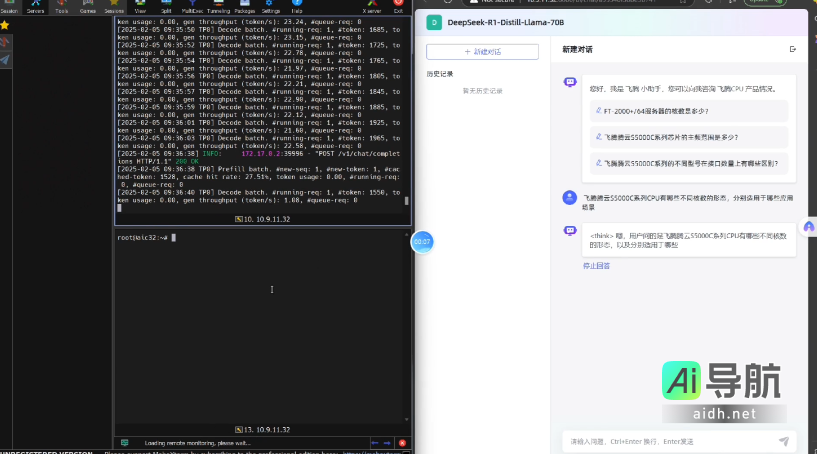Open the Tools toolbar button

(61, 6)
